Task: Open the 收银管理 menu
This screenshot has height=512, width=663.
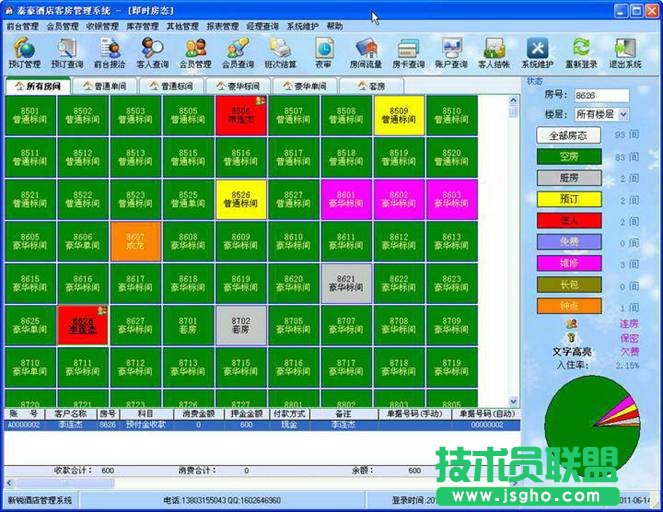Action: tap(101, 26)
